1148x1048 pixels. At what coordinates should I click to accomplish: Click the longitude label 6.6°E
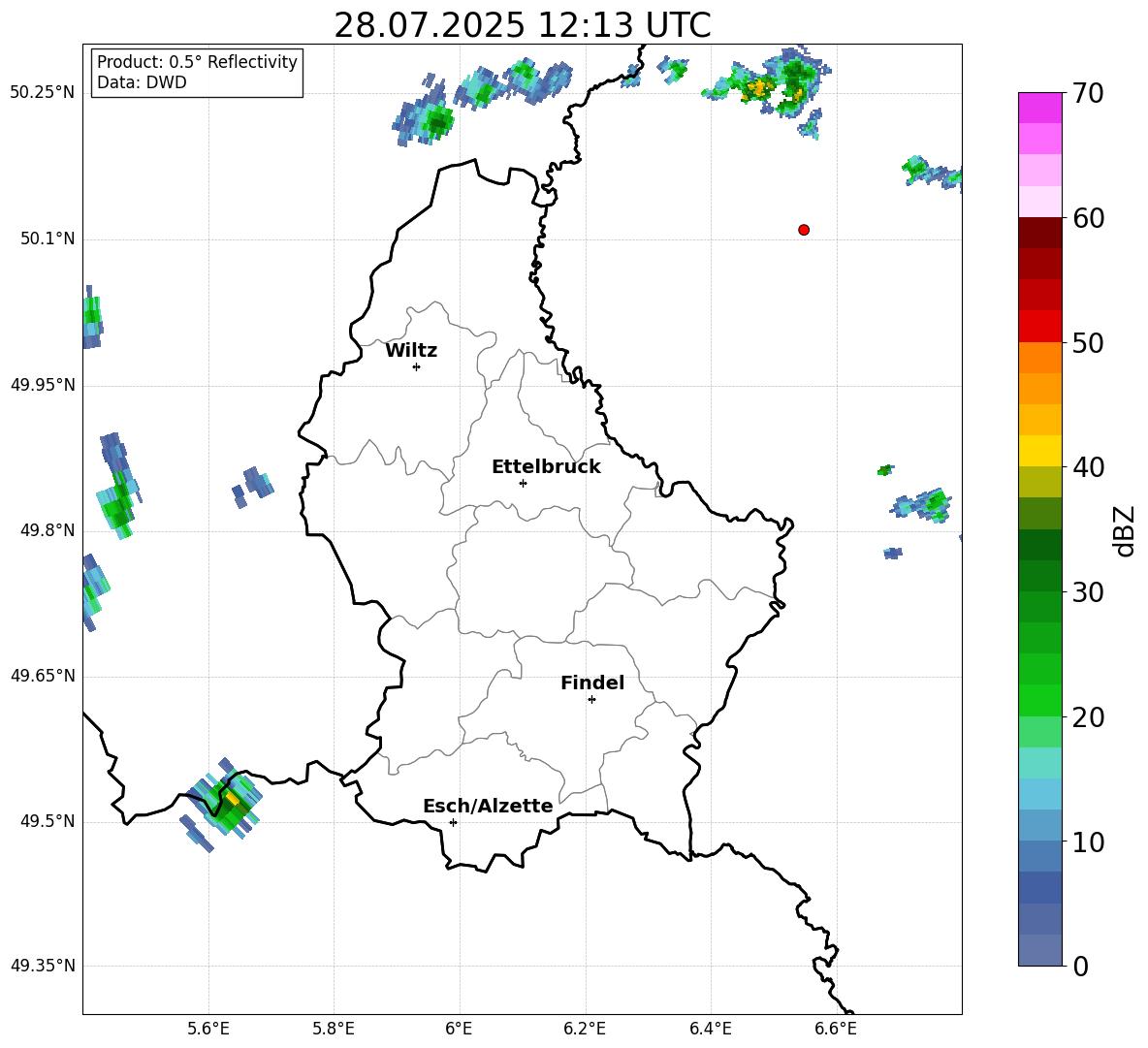point(836,1029)
